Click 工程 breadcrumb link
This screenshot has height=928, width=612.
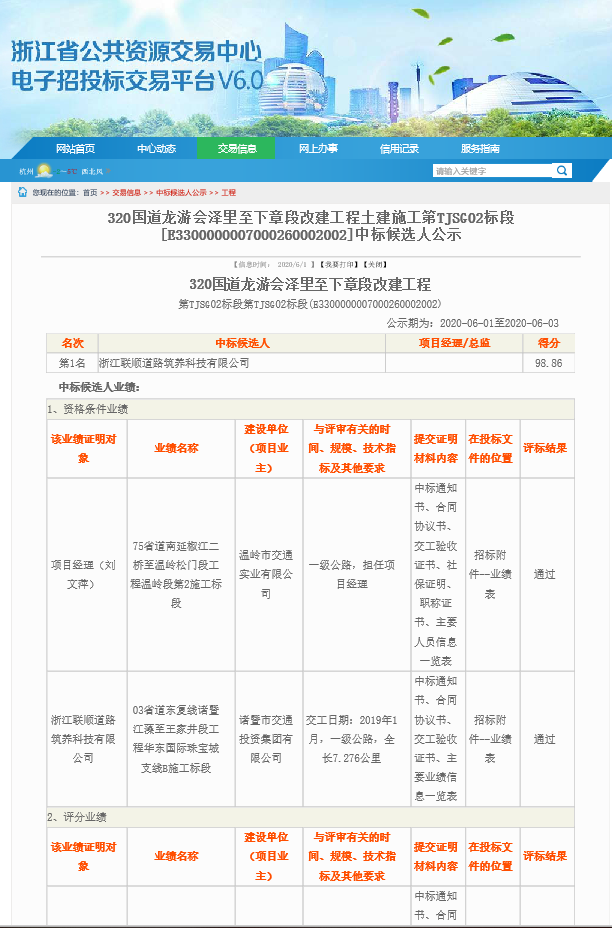click(x=228, y=192)
